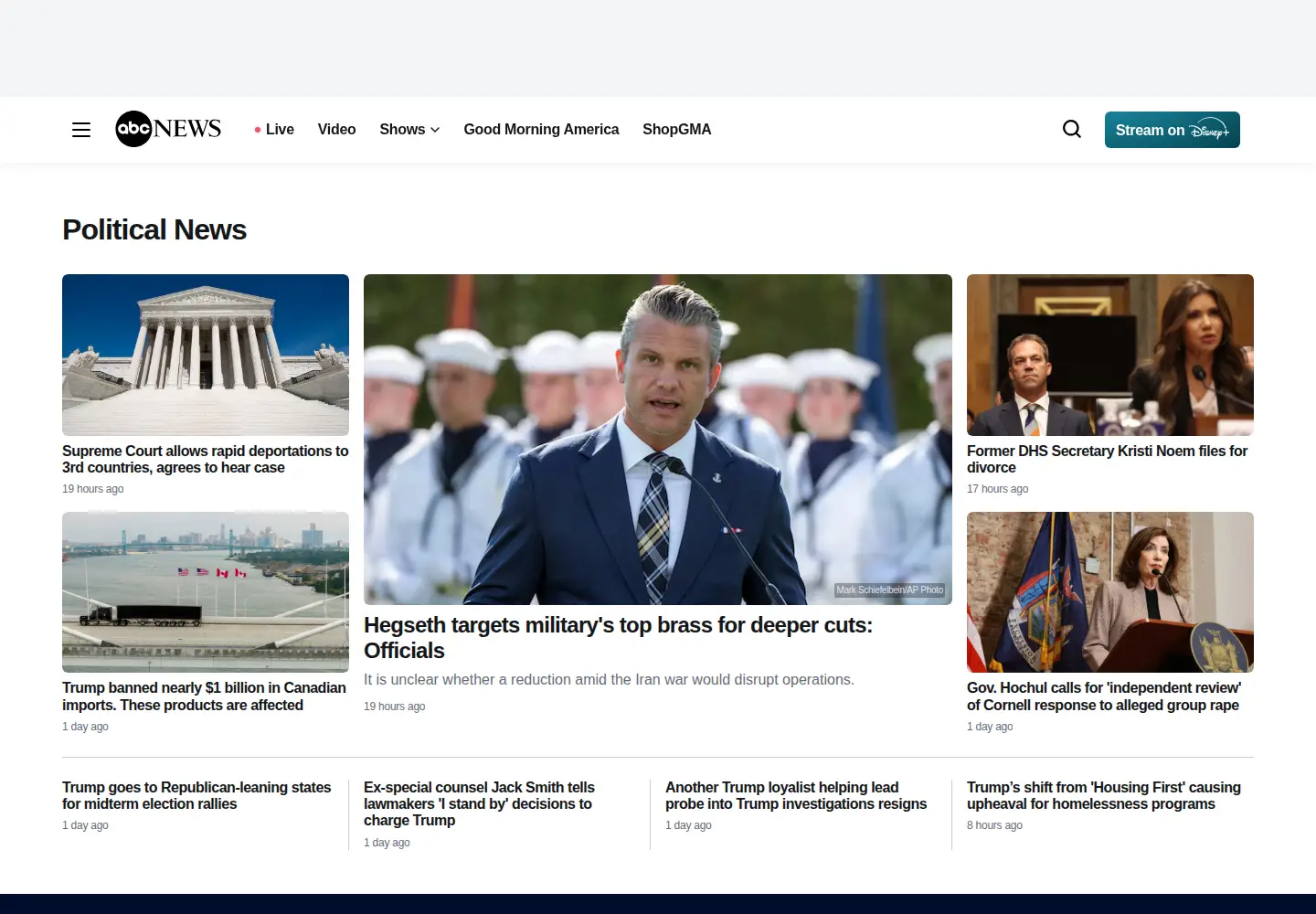This screenshot has width=1316, height=914.
Task: Click the Stream on Disney+ button
Action: click(x=1172, y=130)
